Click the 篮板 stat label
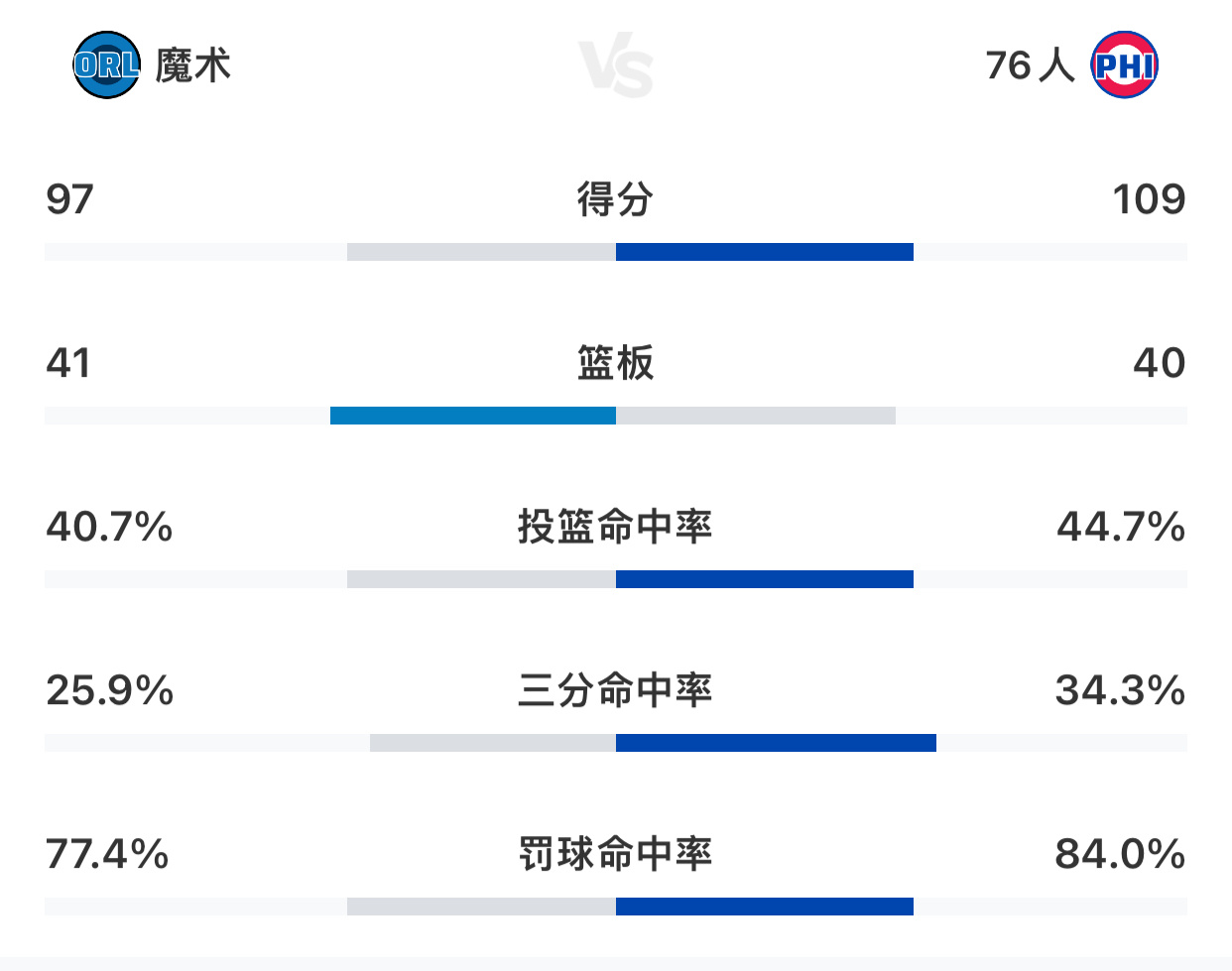The image size is (1232, 971). pyautogui.click(x=616, y=363)
